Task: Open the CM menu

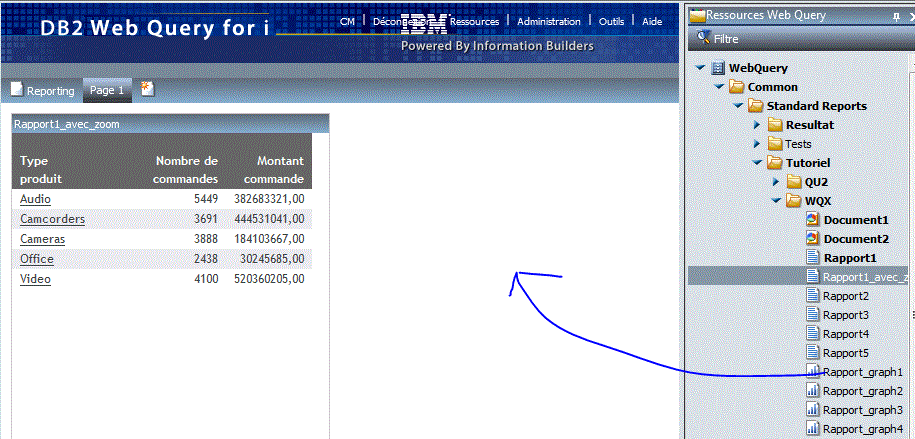Action: (347, 22)
